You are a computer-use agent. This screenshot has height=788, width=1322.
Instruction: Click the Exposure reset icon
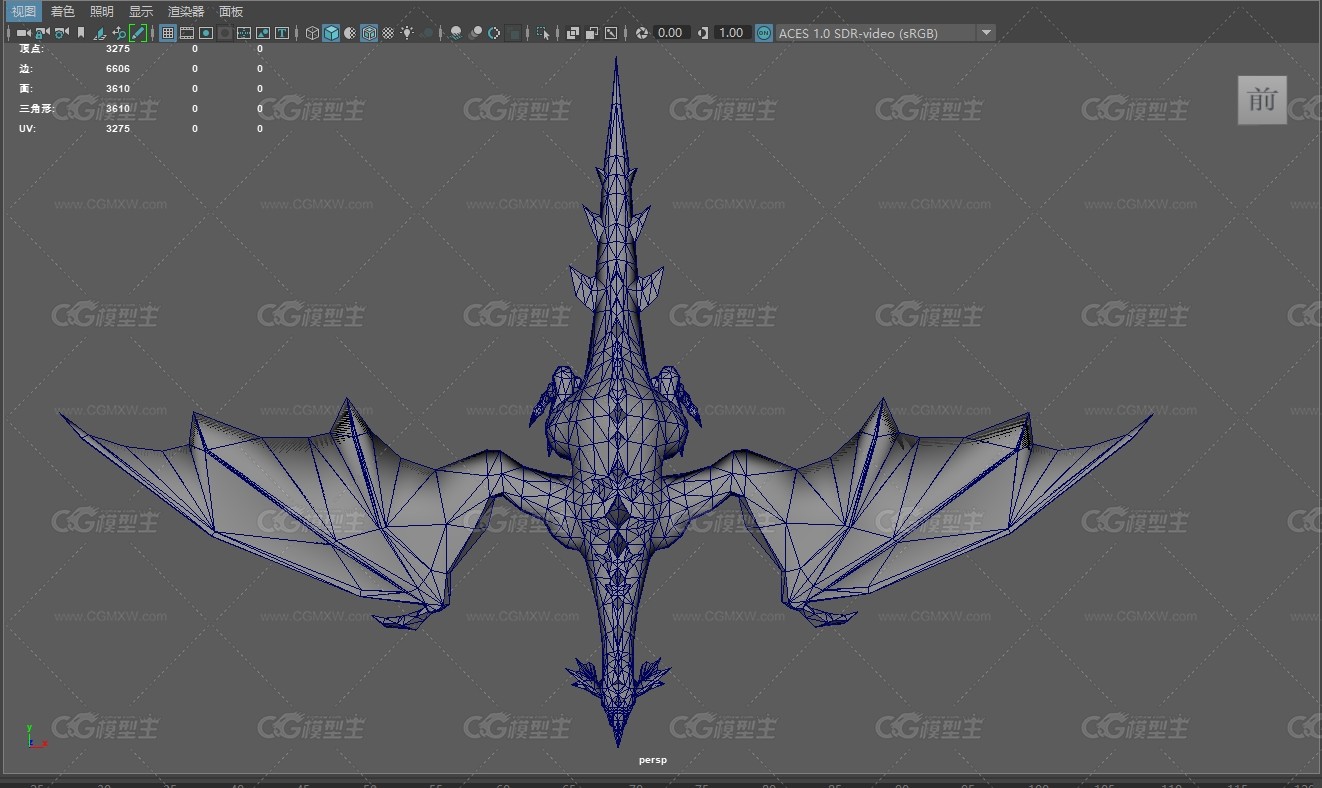click(642, 33)
